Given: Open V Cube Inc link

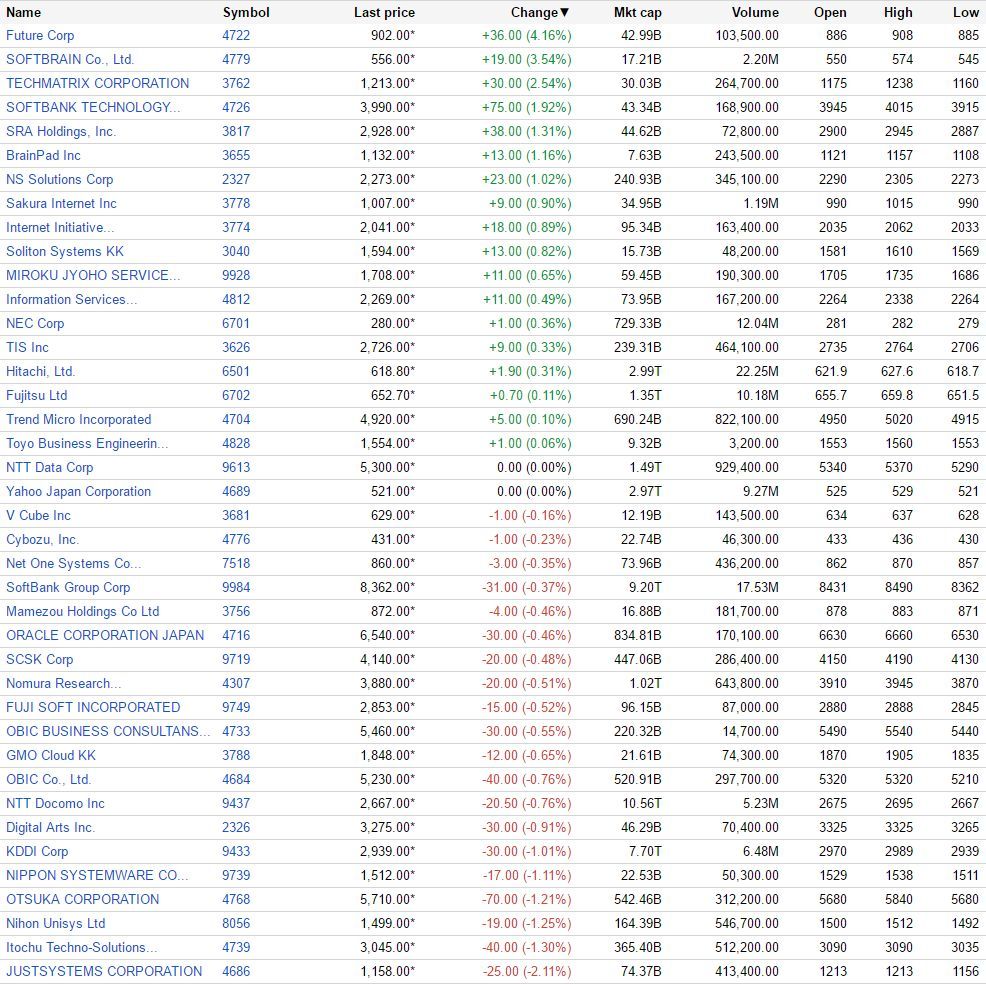Looking at the screenshot, I should pyautogui.click(x=38, y=515).
